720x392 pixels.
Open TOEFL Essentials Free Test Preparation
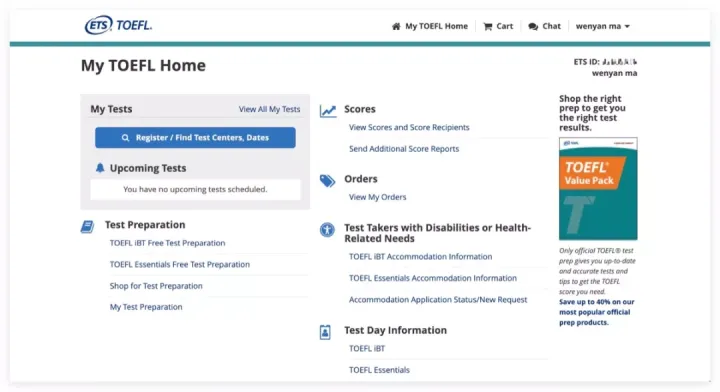[180, 264]
